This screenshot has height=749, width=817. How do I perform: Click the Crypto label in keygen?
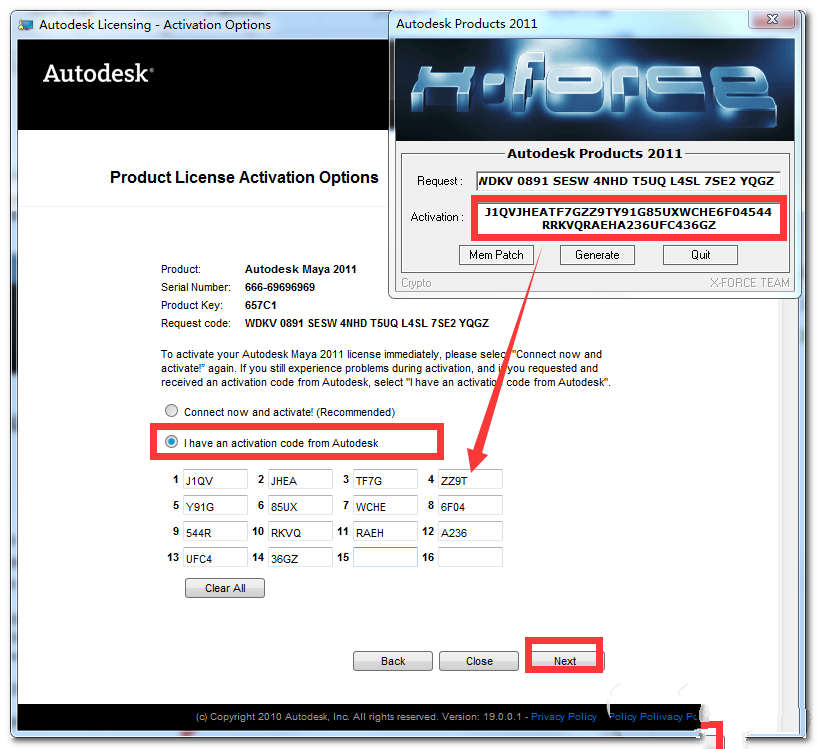coord(416,283)
